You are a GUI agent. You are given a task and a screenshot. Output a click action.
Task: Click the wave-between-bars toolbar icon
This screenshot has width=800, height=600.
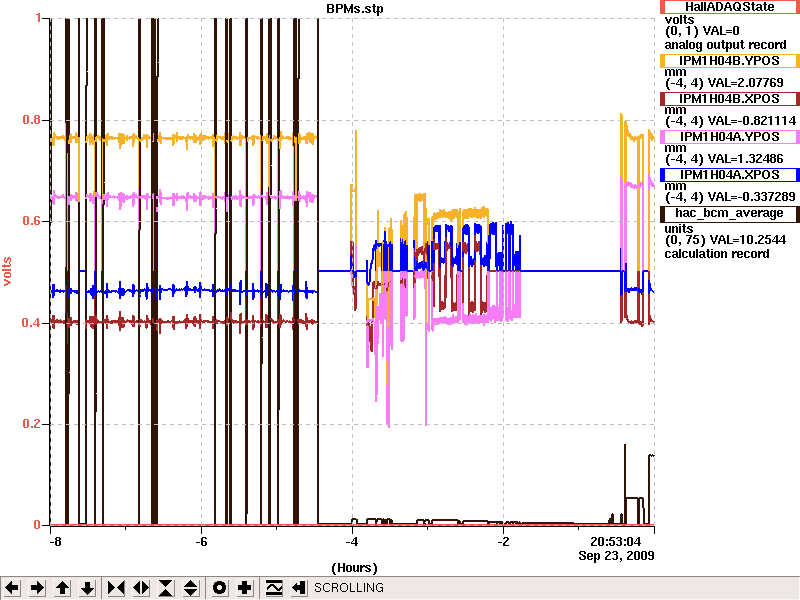(x=274, y=588)
